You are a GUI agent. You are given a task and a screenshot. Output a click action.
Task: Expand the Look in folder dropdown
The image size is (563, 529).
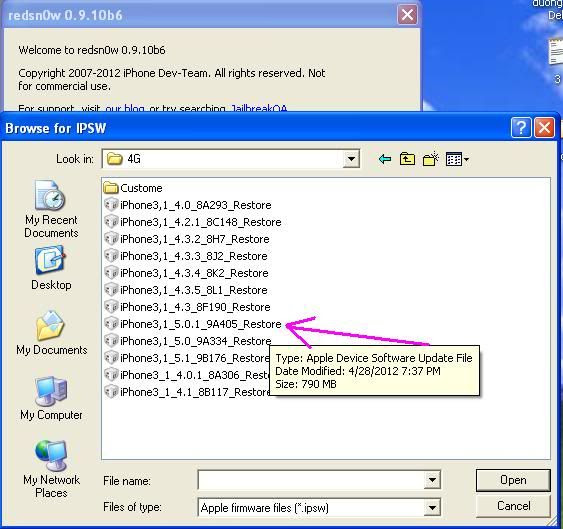coord(351,159)
